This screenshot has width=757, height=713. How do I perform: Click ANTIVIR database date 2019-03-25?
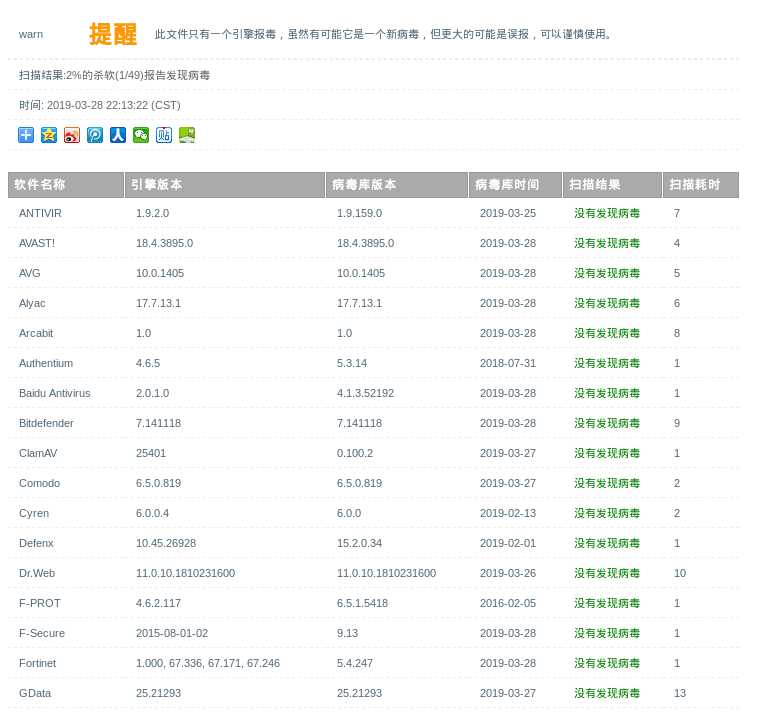507,213
